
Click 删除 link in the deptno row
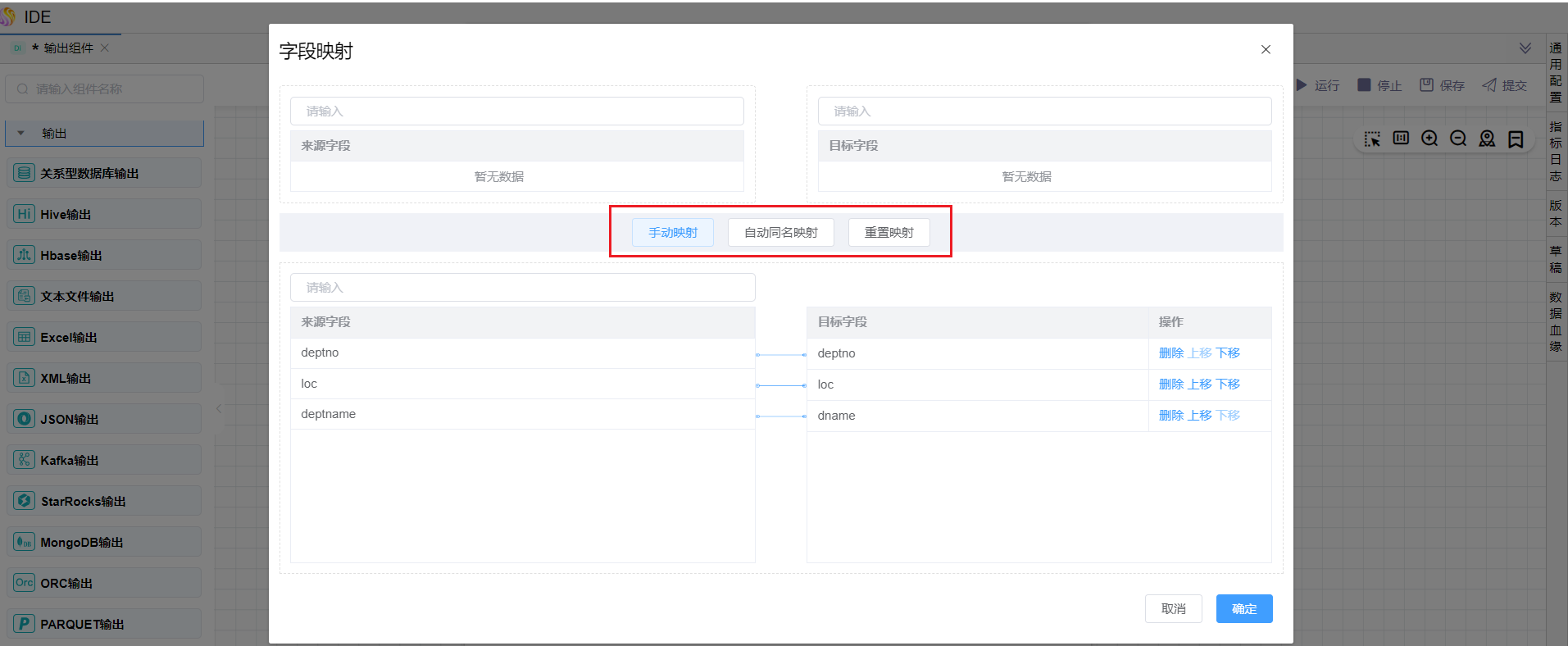pyautogui.click(x=1170, y=353)
